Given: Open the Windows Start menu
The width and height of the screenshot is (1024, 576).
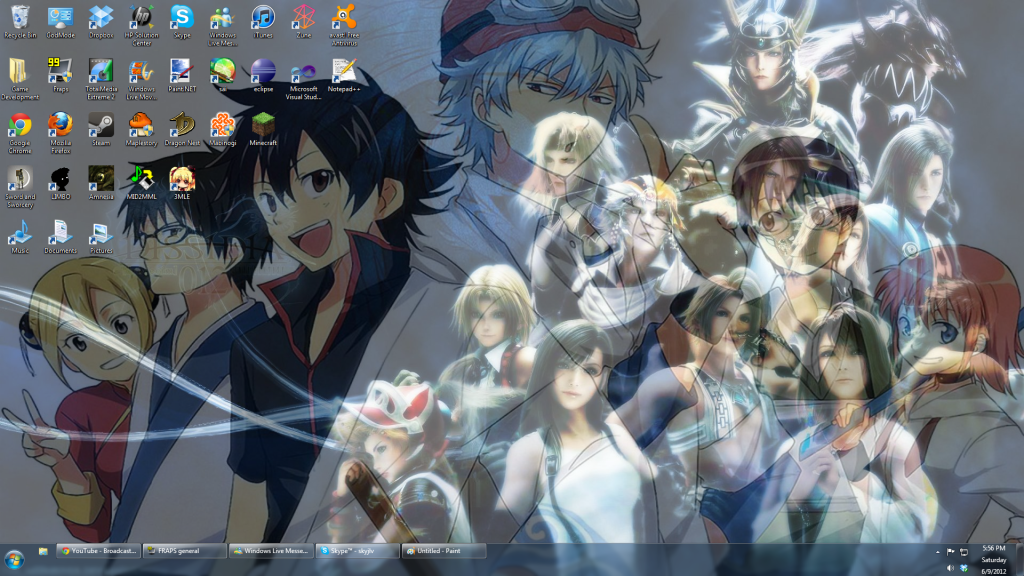Looking at the screenshot, I should click(x=14, y=560).
